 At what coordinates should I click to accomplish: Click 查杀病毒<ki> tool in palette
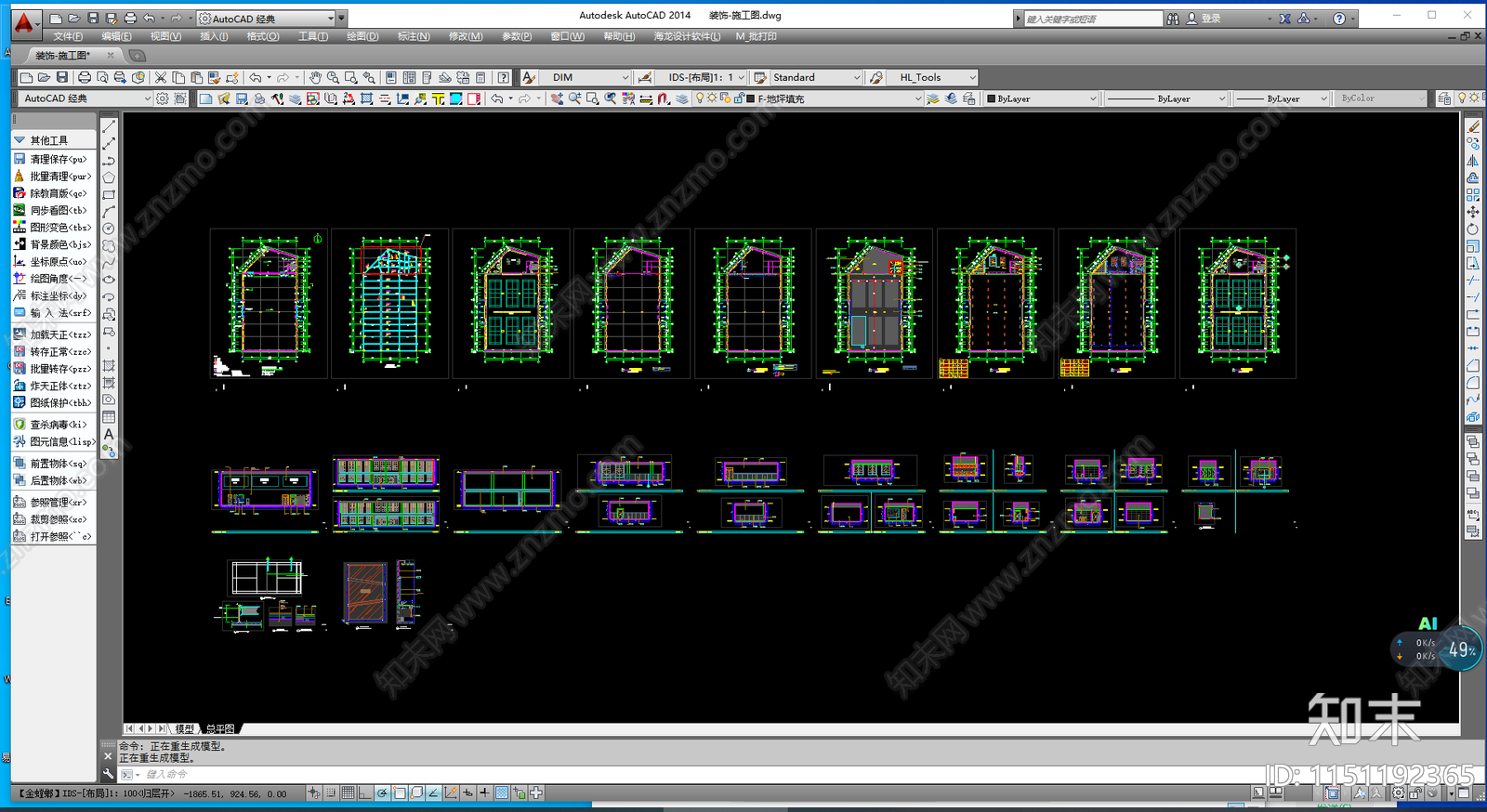tap(54, 425)
